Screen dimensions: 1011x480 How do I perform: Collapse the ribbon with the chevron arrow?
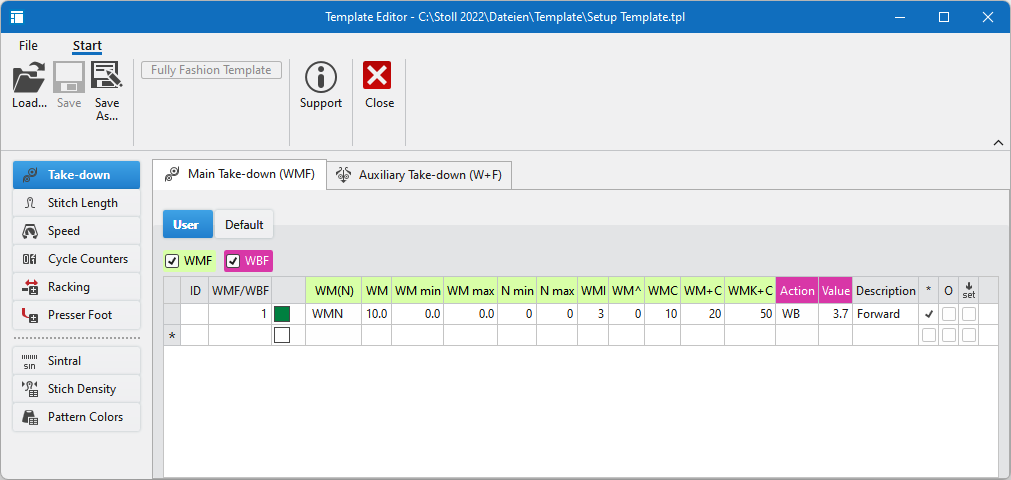click(997, 143)
